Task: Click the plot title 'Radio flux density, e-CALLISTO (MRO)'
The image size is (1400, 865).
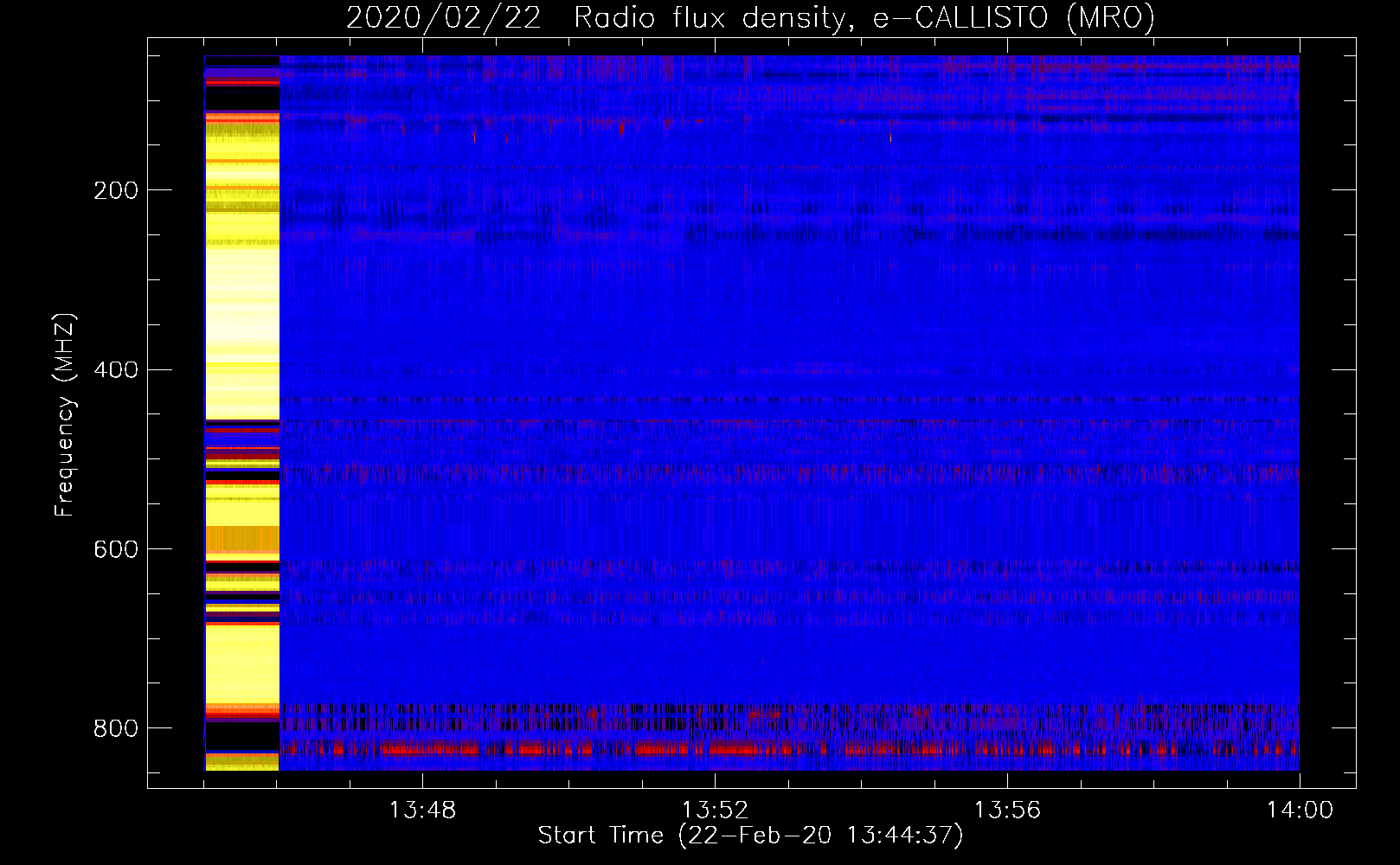Action: click(x=864, y=17)
